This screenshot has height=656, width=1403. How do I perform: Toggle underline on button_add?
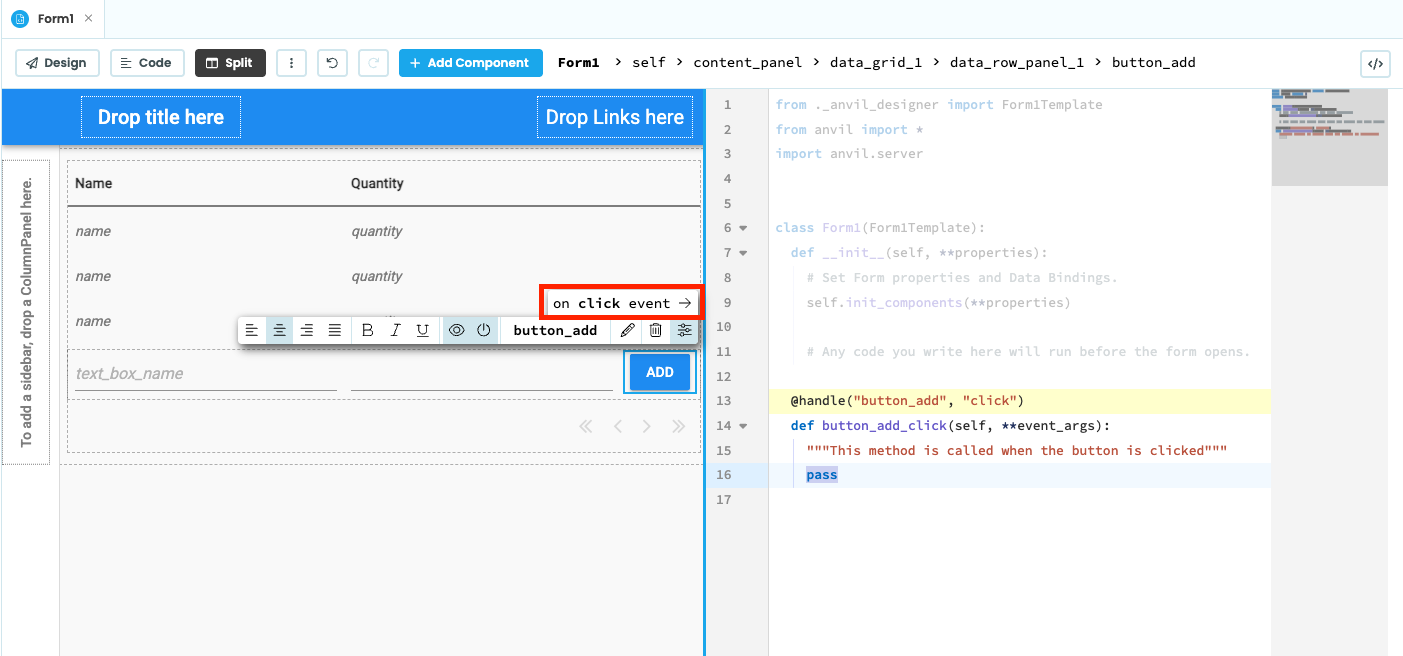pyautogui.click(x=423, y=330)
